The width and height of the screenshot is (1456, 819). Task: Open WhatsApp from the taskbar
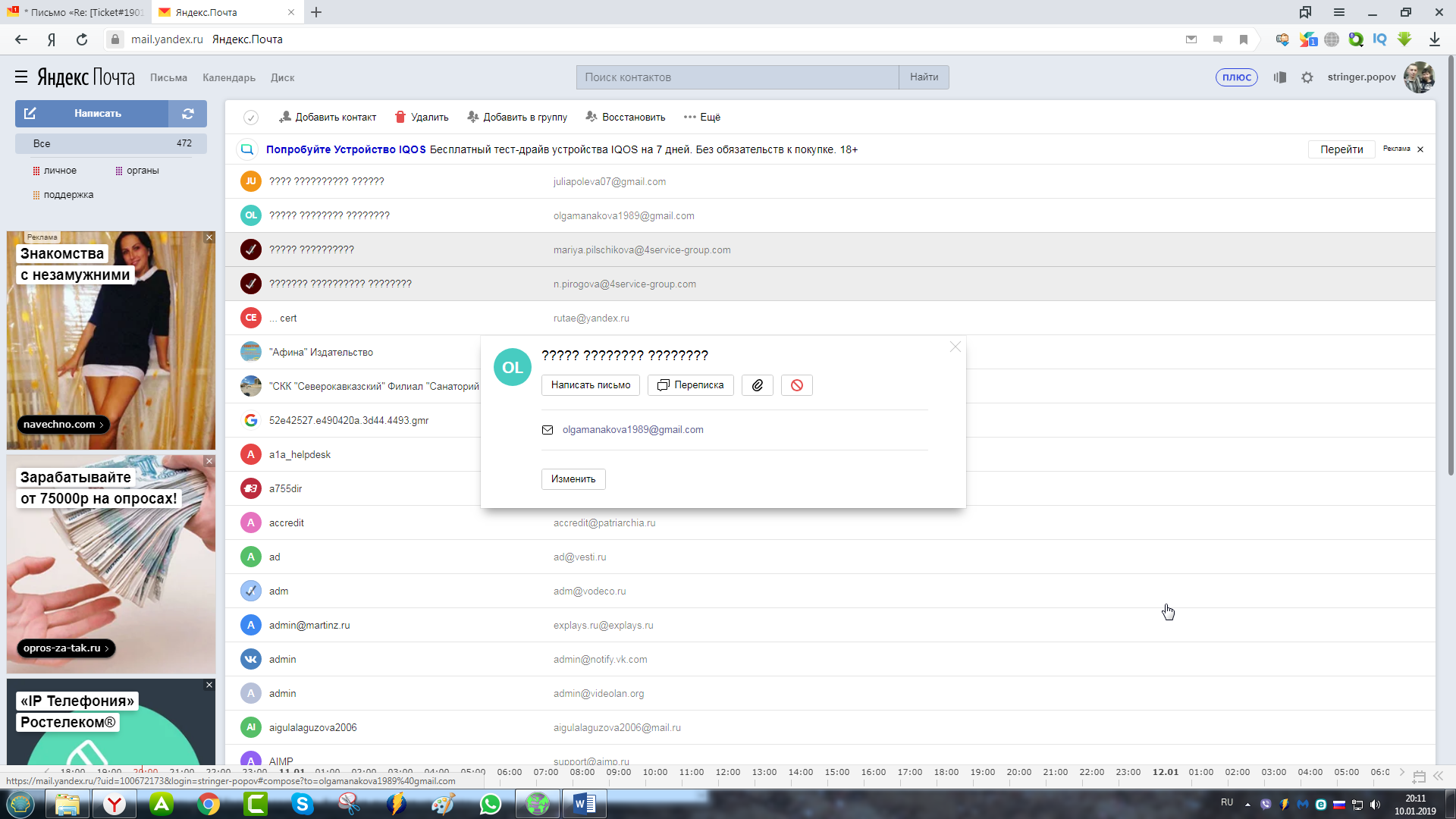491,804
